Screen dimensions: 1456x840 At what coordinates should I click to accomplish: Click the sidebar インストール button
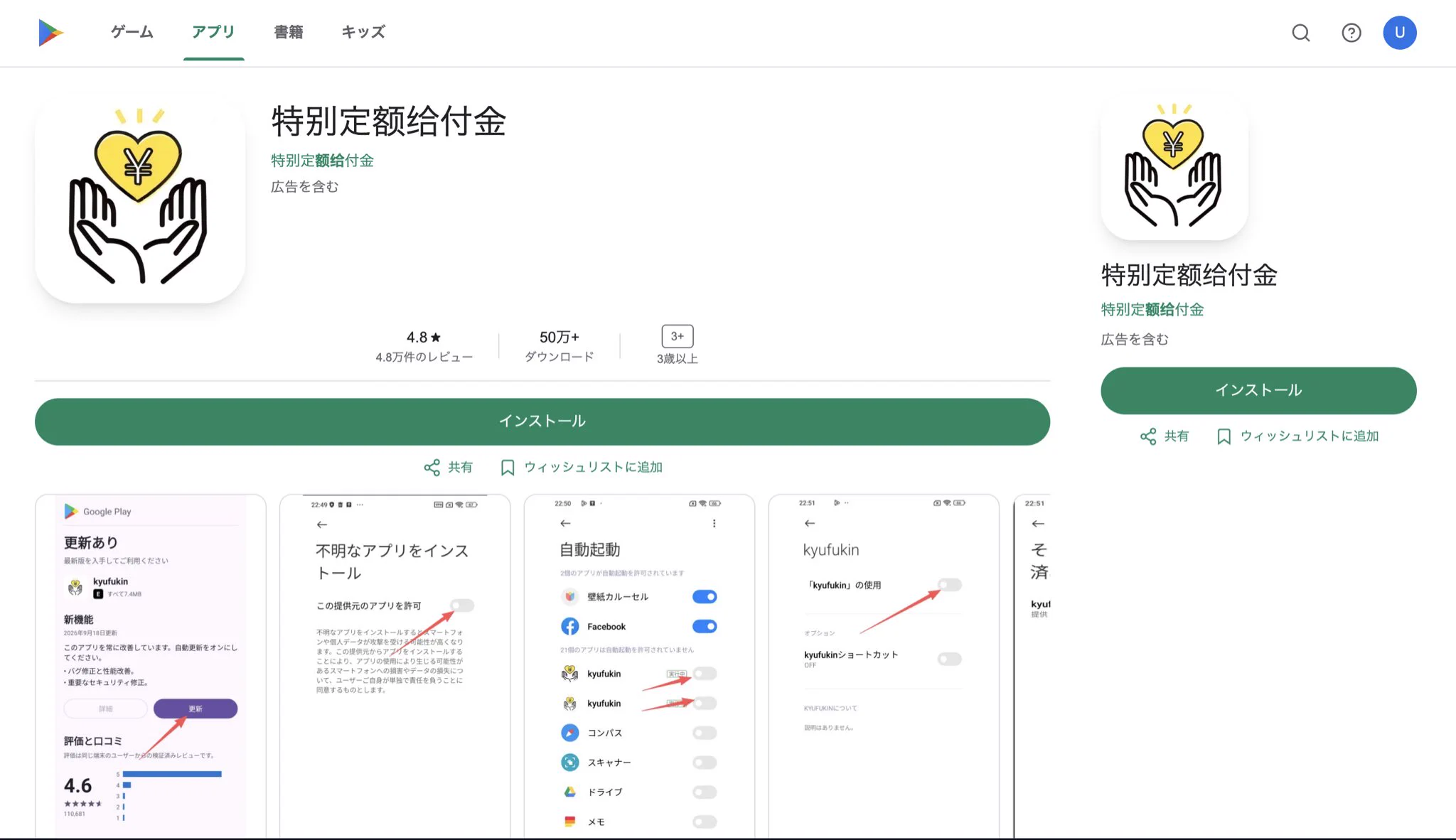coord(1258,390)
